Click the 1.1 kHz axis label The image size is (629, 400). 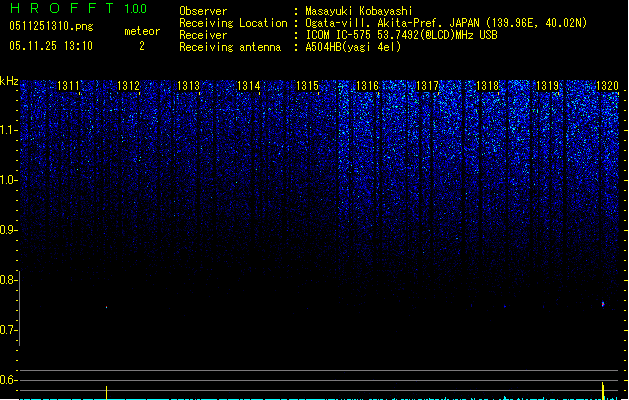(x=8, y=130)
